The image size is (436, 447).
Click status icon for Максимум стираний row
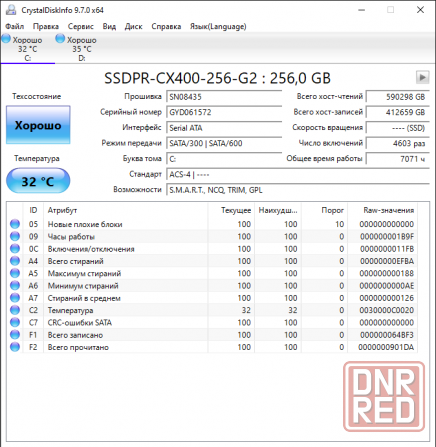pos(15,273)
